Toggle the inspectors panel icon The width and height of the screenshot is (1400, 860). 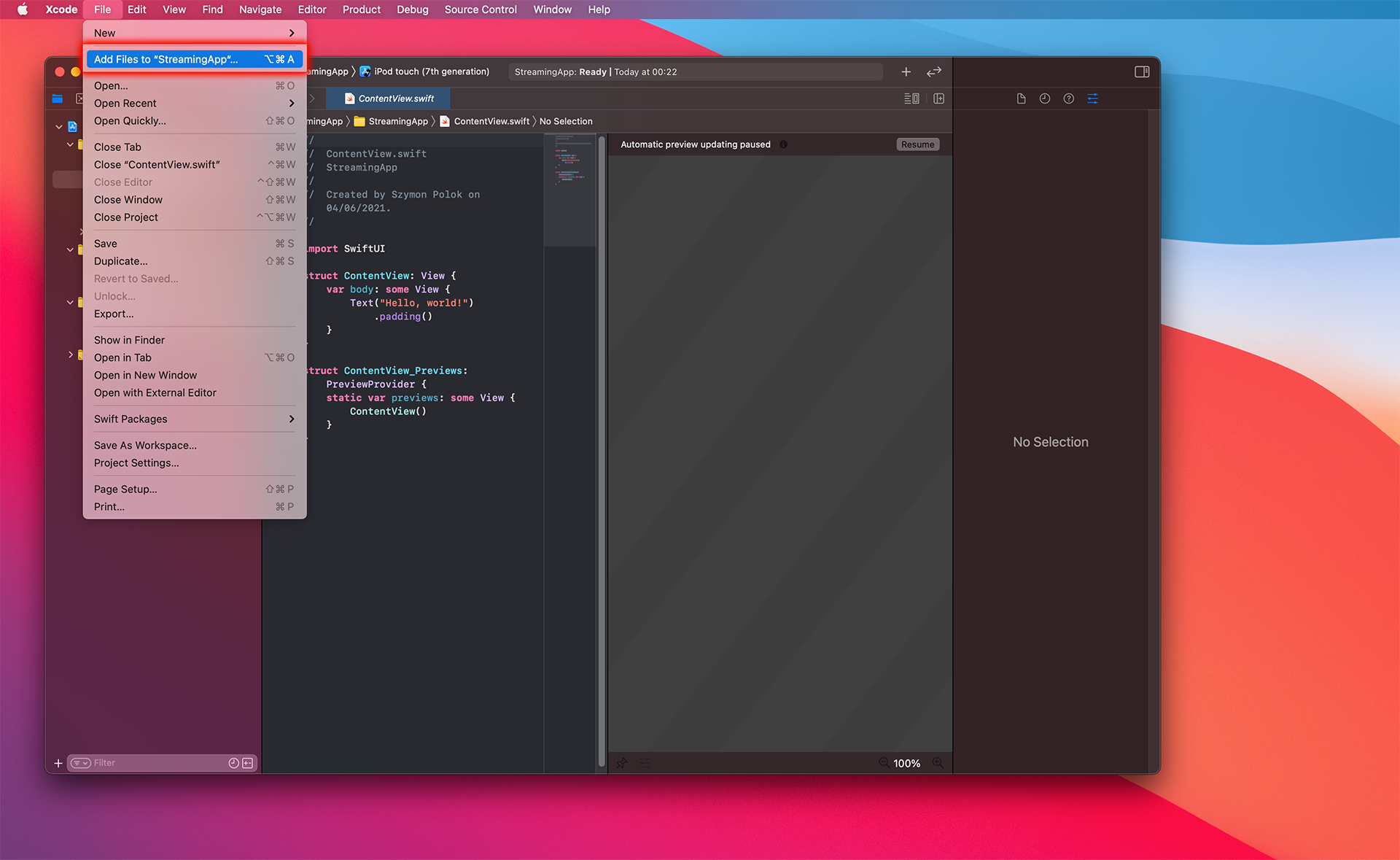point(1142,71)
